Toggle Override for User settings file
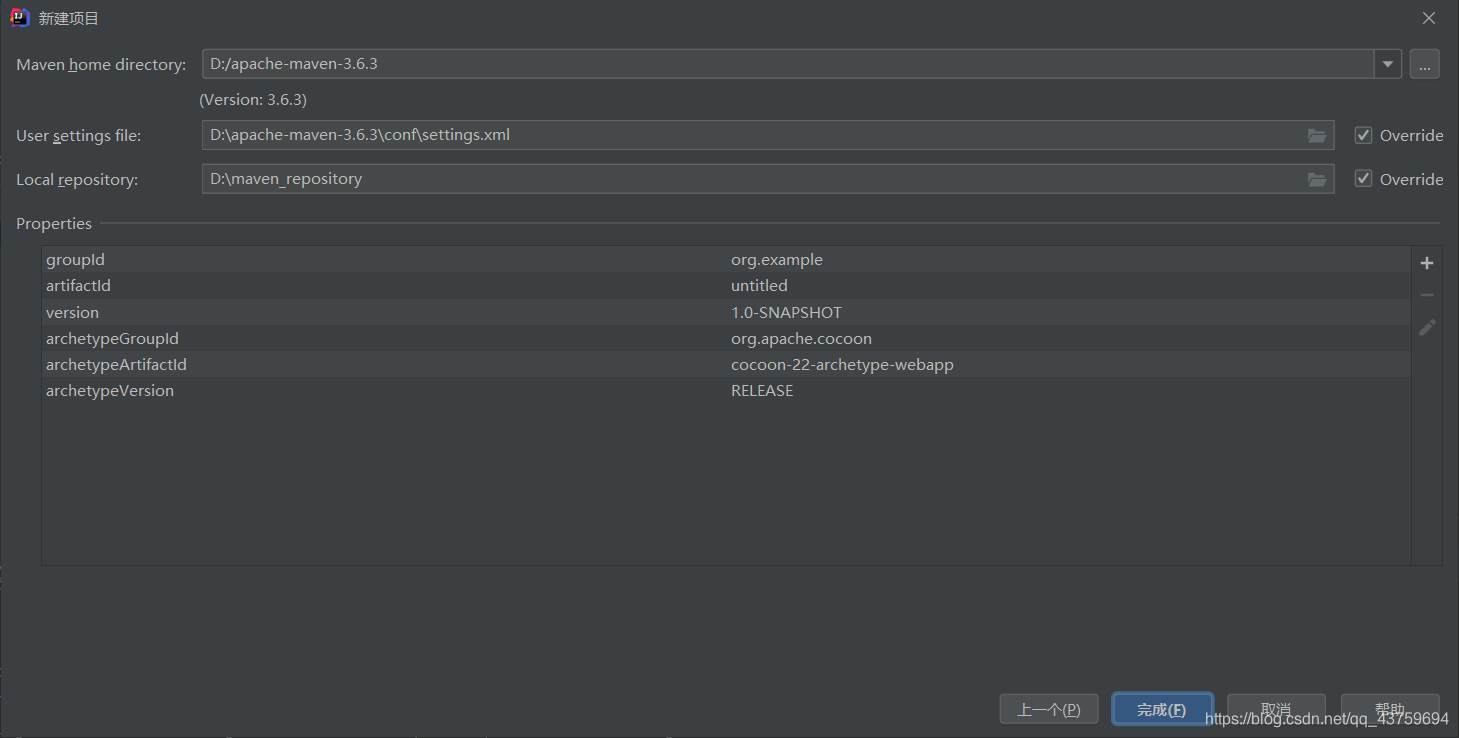 coord(1363,135)
